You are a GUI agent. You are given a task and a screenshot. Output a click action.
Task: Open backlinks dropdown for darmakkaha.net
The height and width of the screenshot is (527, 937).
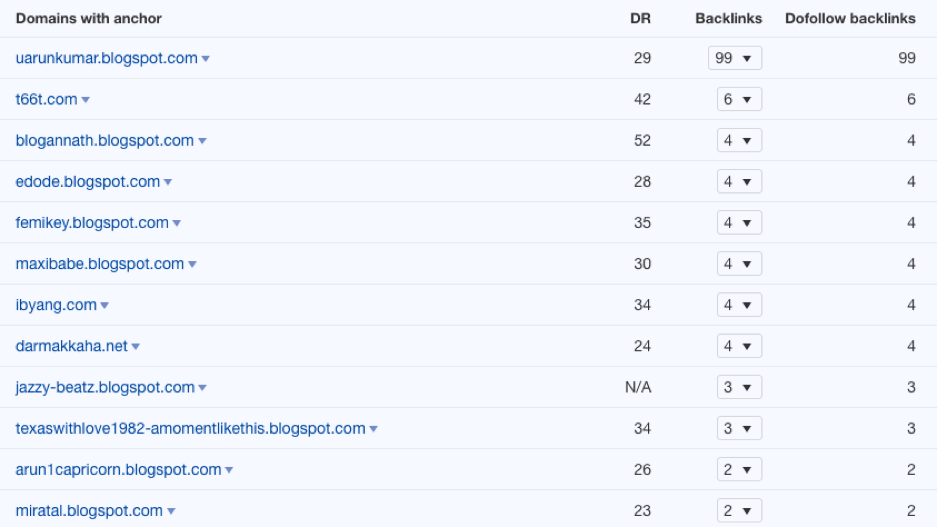tap(739, 346)
